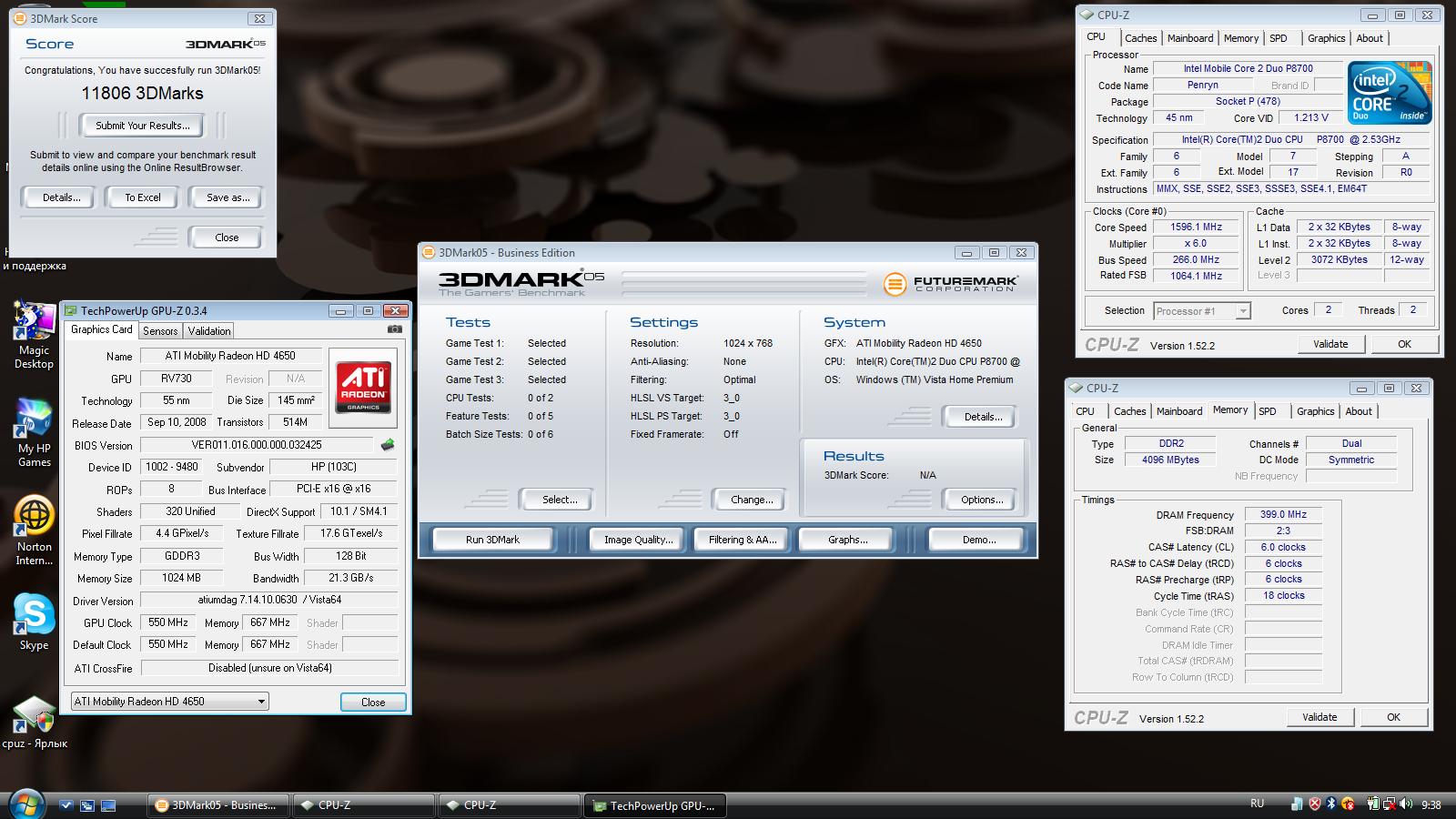Click the Bluetooth tray icon
This screenshot has width=1456, height=819.
point(1331,804)
